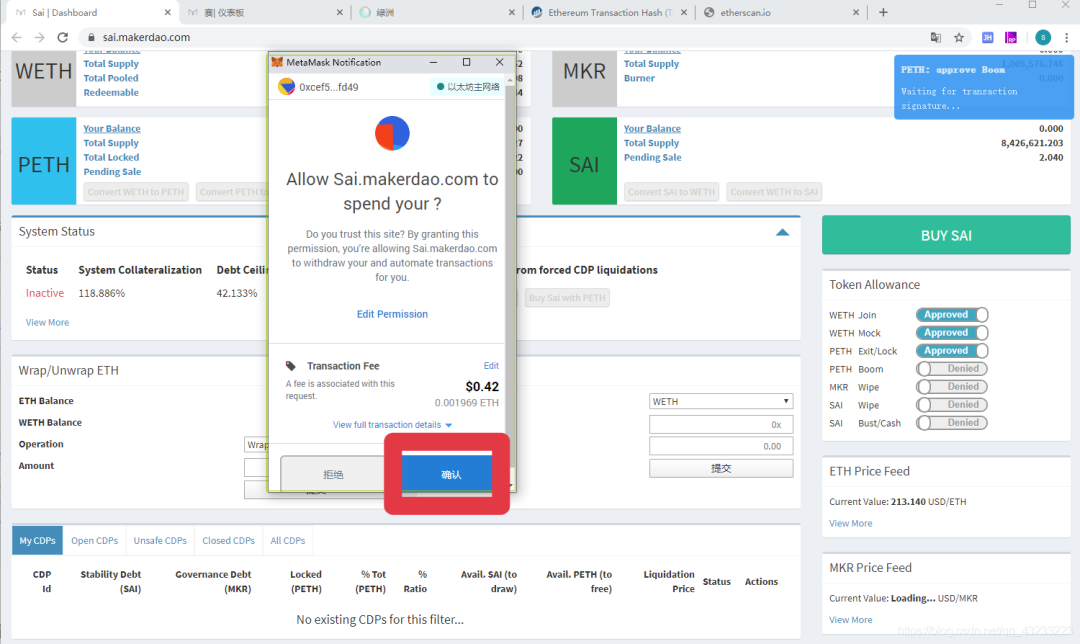
Task: Click the Transaction Fee tag icon
Action: pos(291,366)
